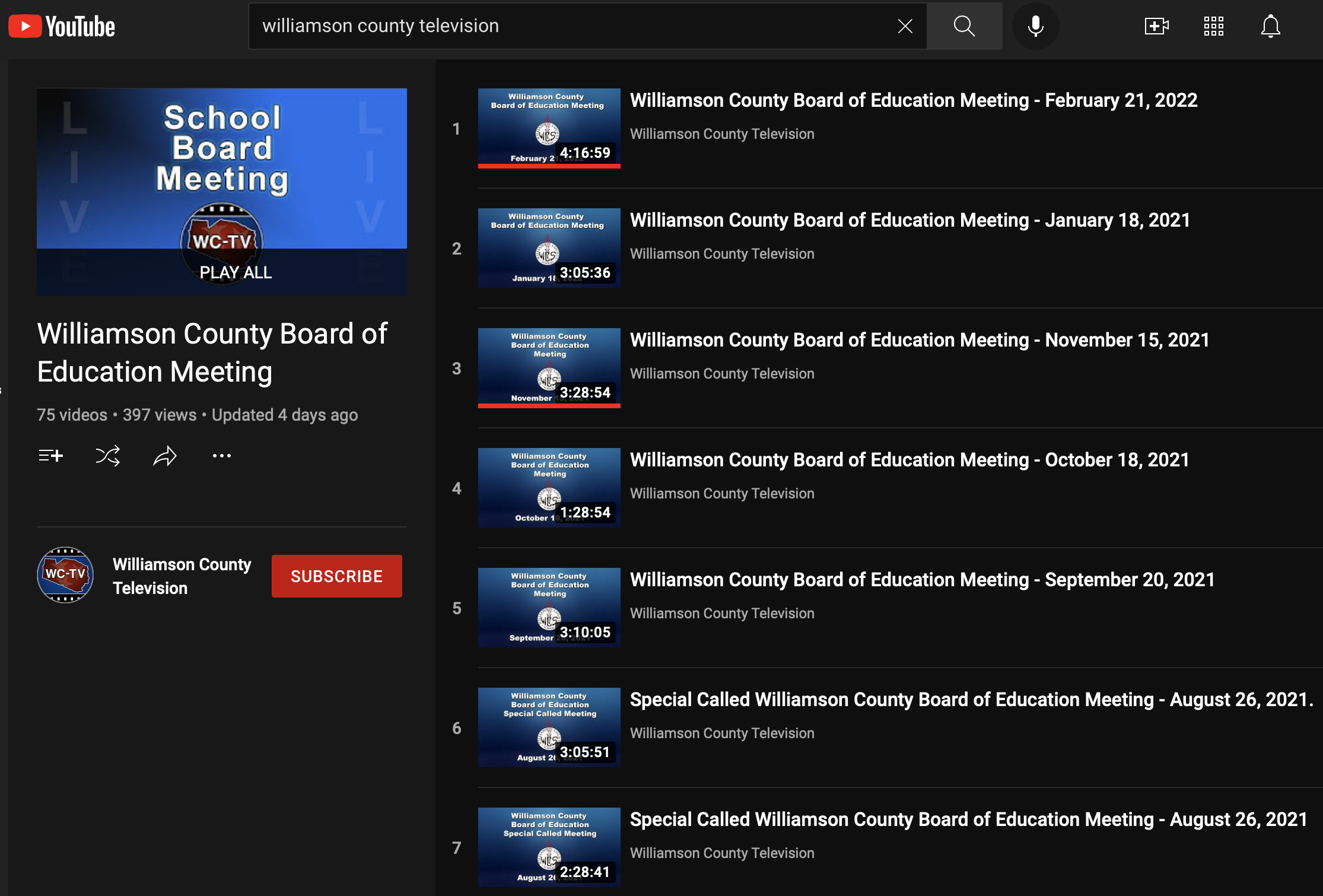Open the Create video camera icon
The image size is (1323, 896).
tap(1156, 26)
